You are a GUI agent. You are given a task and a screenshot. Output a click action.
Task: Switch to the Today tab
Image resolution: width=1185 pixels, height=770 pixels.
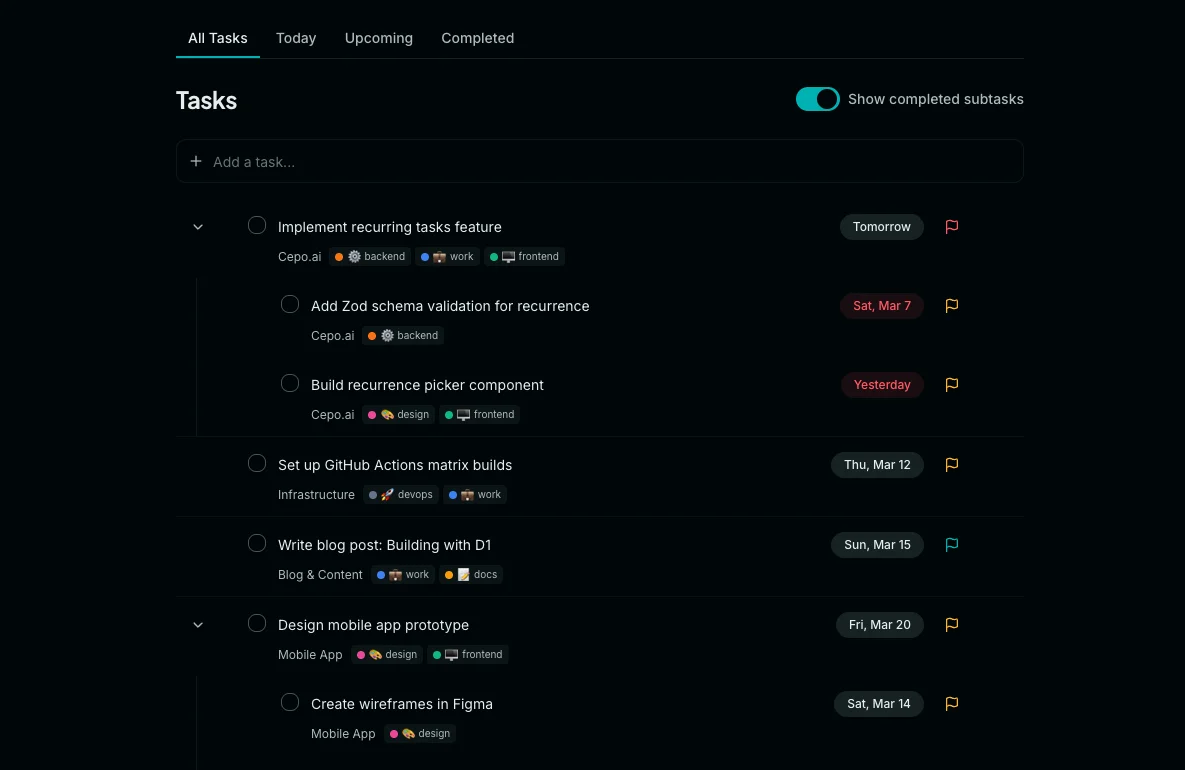[x=295, y=38]
